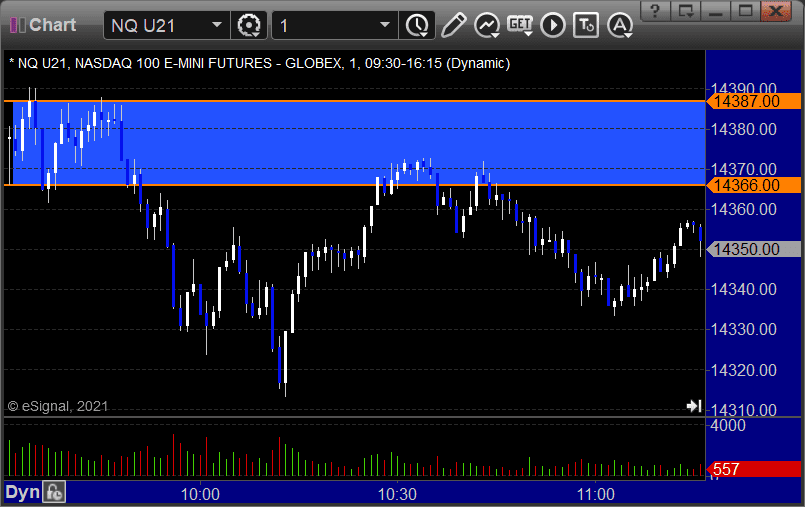Viewport: 805px width, 507px height.
Task: Select the upper orange line at 14387
Action: coord(354,101)
